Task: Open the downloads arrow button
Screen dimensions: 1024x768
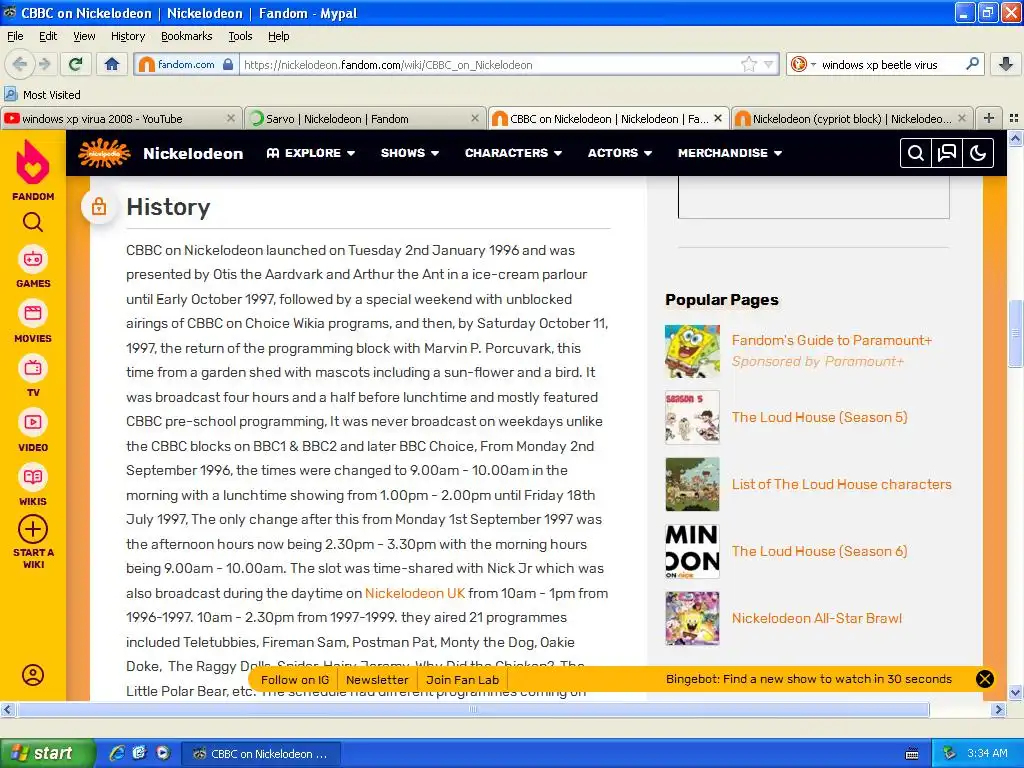Action: (x=1006, y=64)
